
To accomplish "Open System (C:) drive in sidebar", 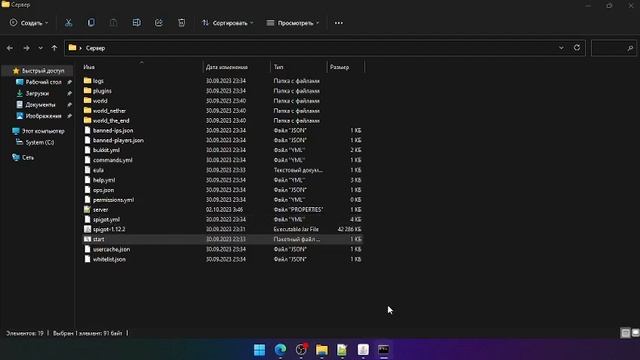I will point(40,142).
